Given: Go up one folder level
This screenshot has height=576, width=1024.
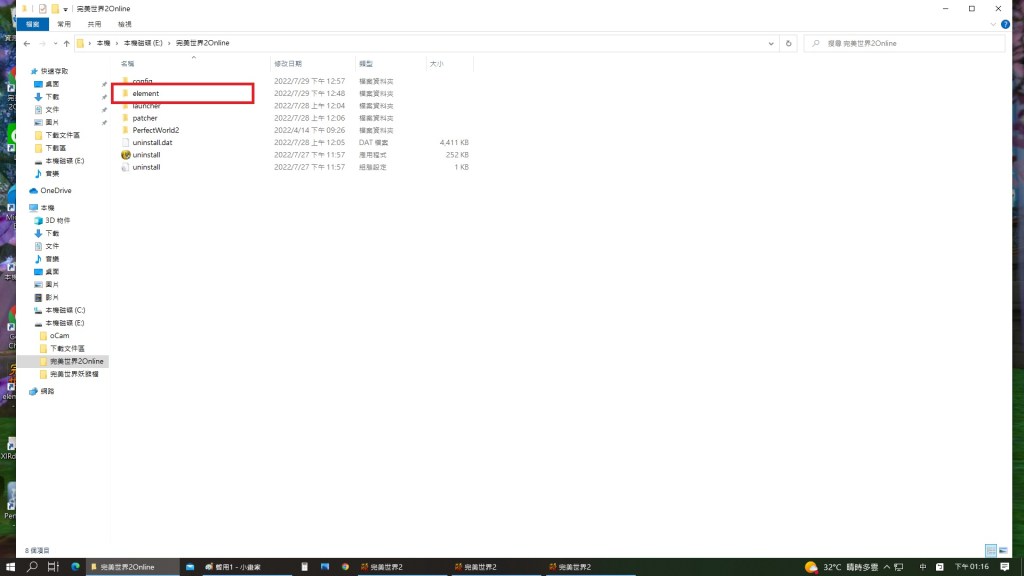Looking at the screenshot, I should pos(66,44).
